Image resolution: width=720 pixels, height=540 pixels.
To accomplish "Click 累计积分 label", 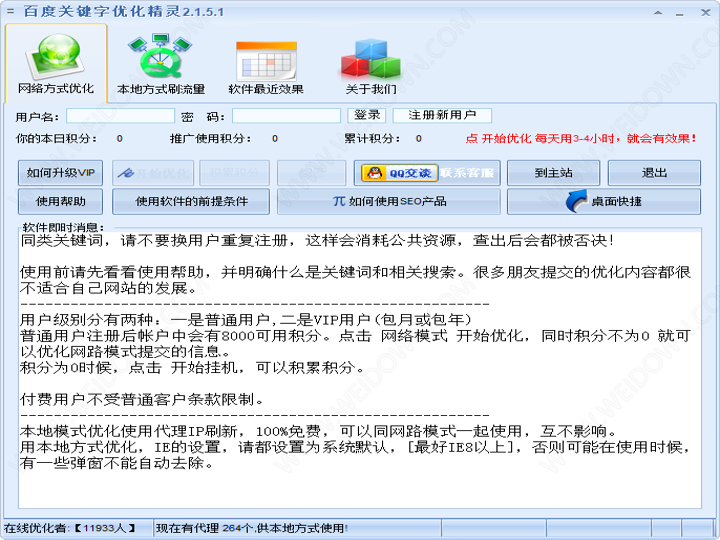I will click(372, 138).
